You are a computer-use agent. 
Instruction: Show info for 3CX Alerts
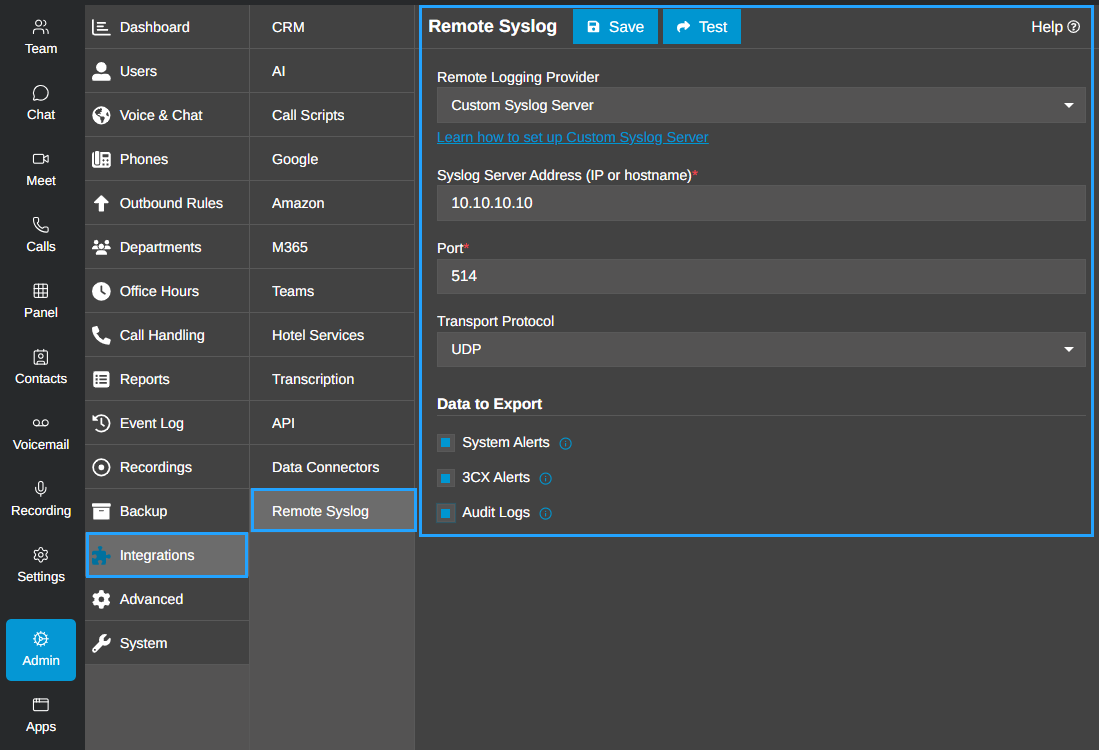pyautogui.click(x=545, y=479)
